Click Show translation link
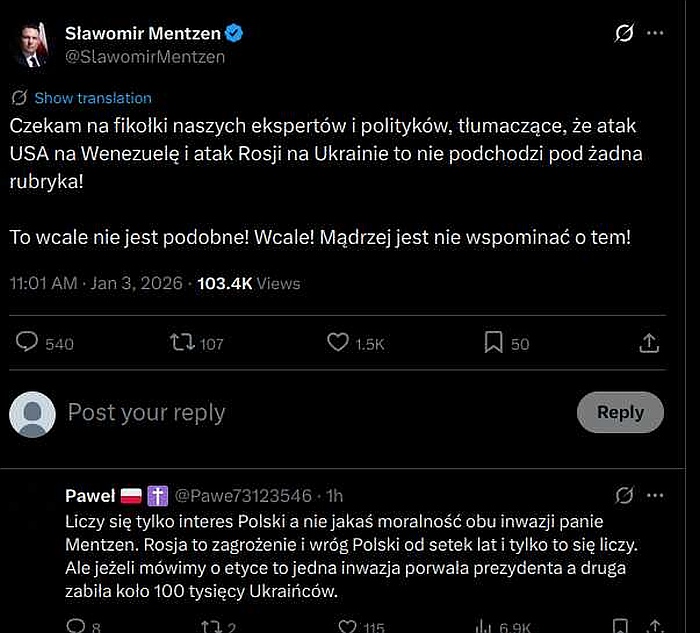The image size is (700, 633). [x=92, y=98]
